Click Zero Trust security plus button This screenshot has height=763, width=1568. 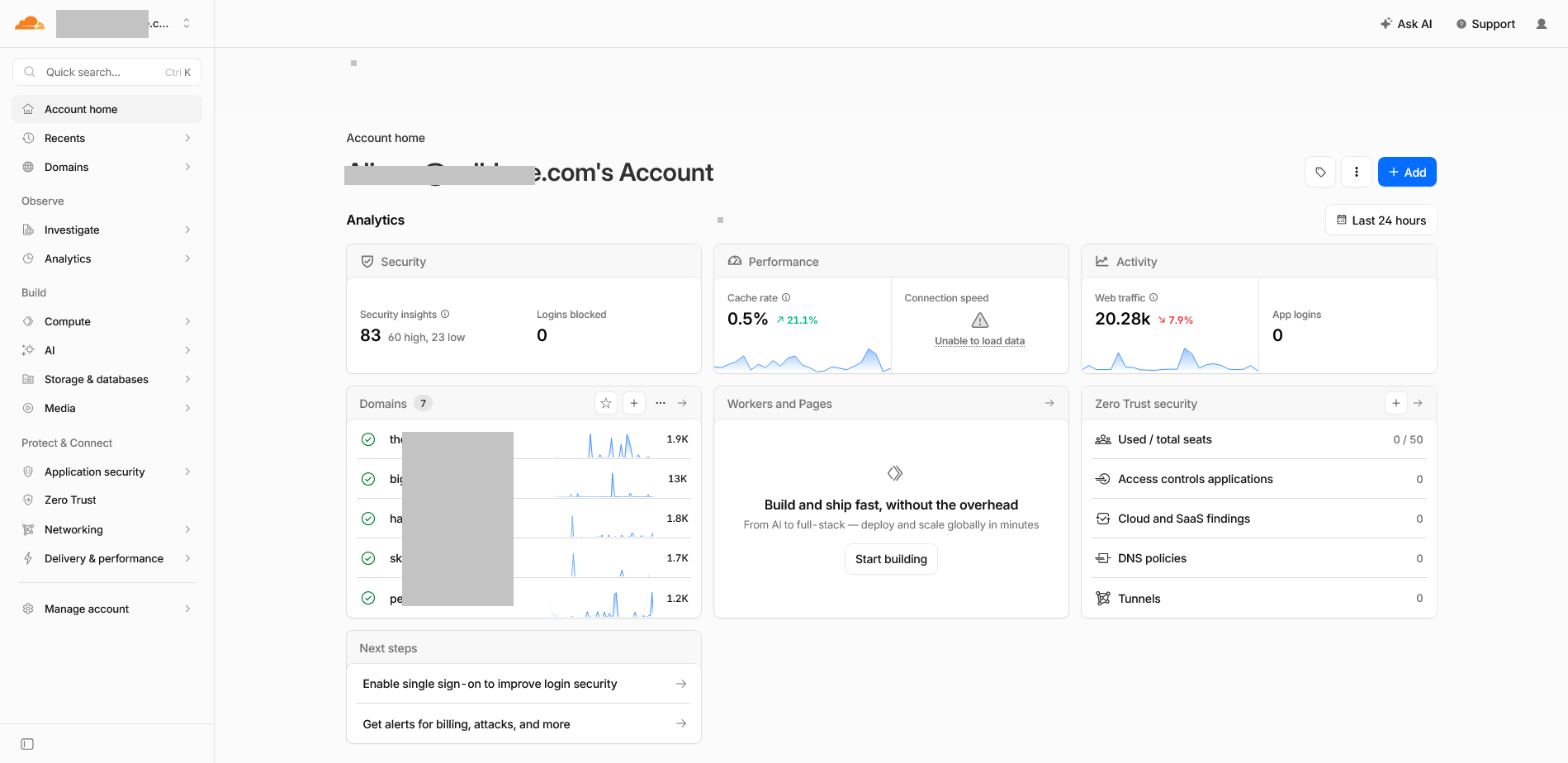pyautogui.click(x=1396, y=403)
